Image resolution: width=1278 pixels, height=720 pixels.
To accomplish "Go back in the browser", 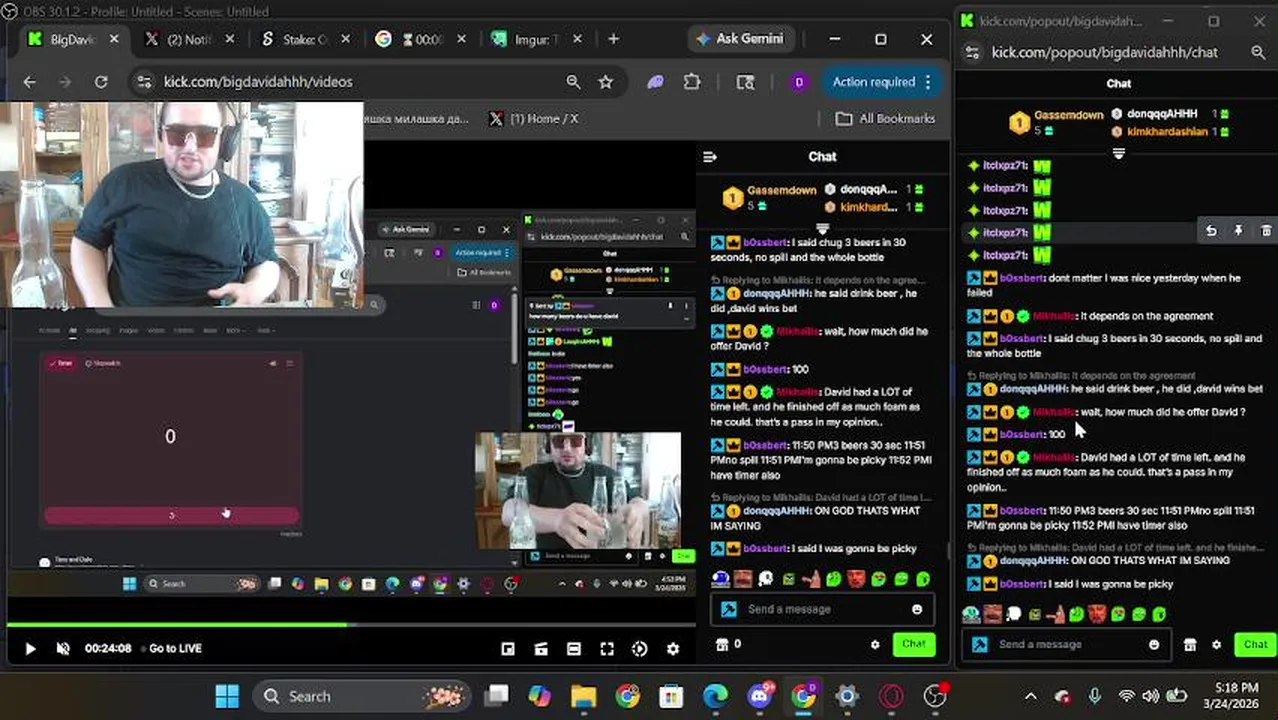I will coord(29,82).
